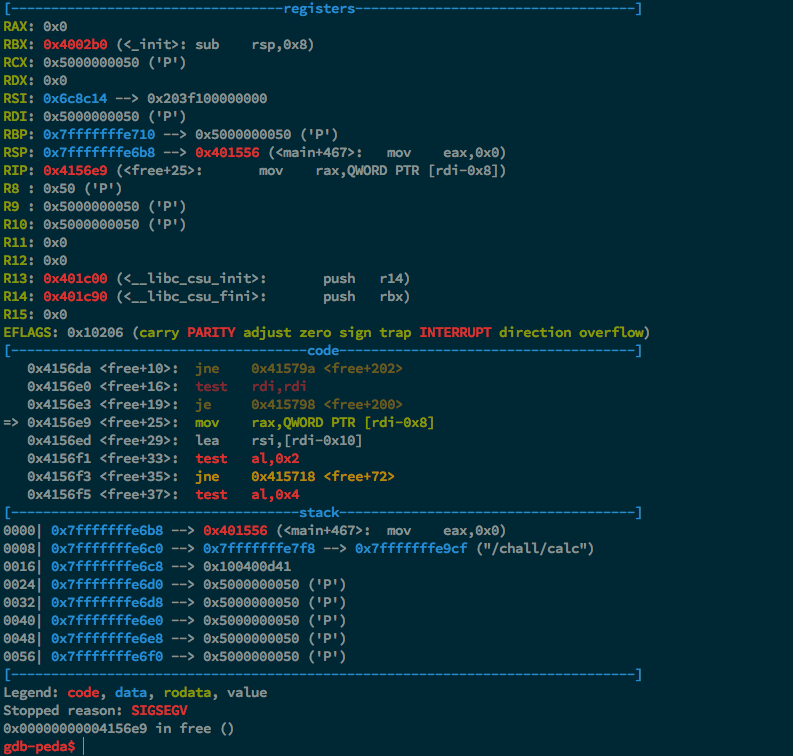Screen dimensions: 793x756
Task: Select the RIP address 0x4156e9
Action: 75,170
